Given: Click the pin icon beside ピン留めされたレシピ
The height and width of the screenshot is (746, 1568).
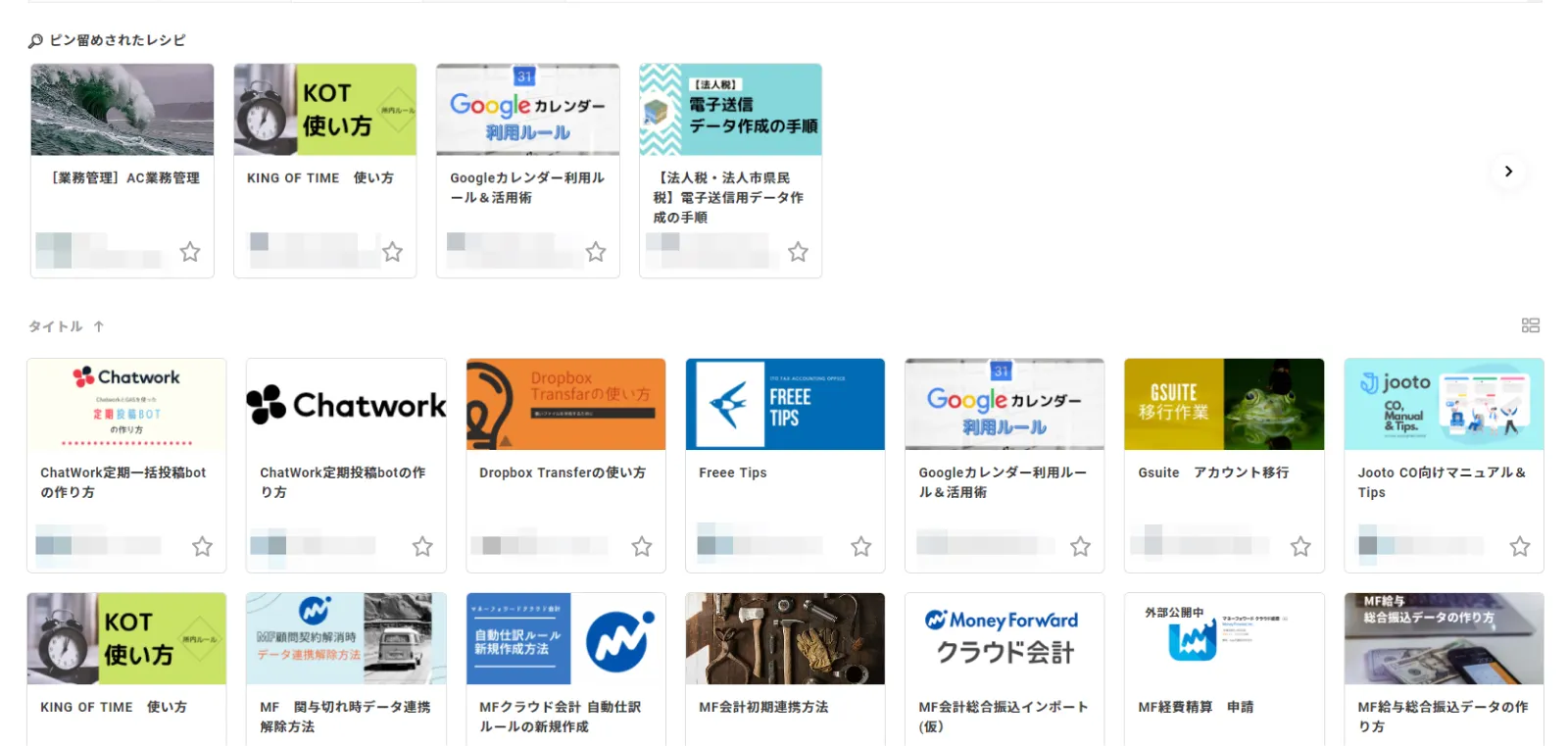Looking at the screenshot, I should click(x=35, y=41).
